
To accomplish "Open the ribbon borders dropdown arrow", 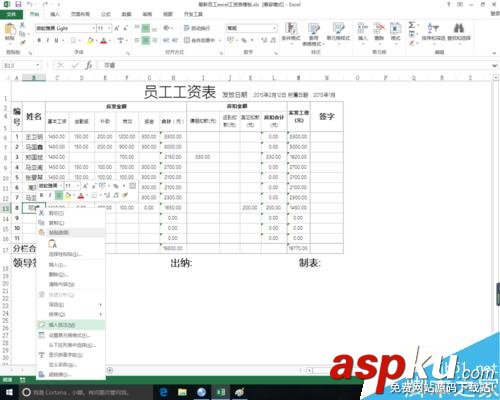I will 81,41.
